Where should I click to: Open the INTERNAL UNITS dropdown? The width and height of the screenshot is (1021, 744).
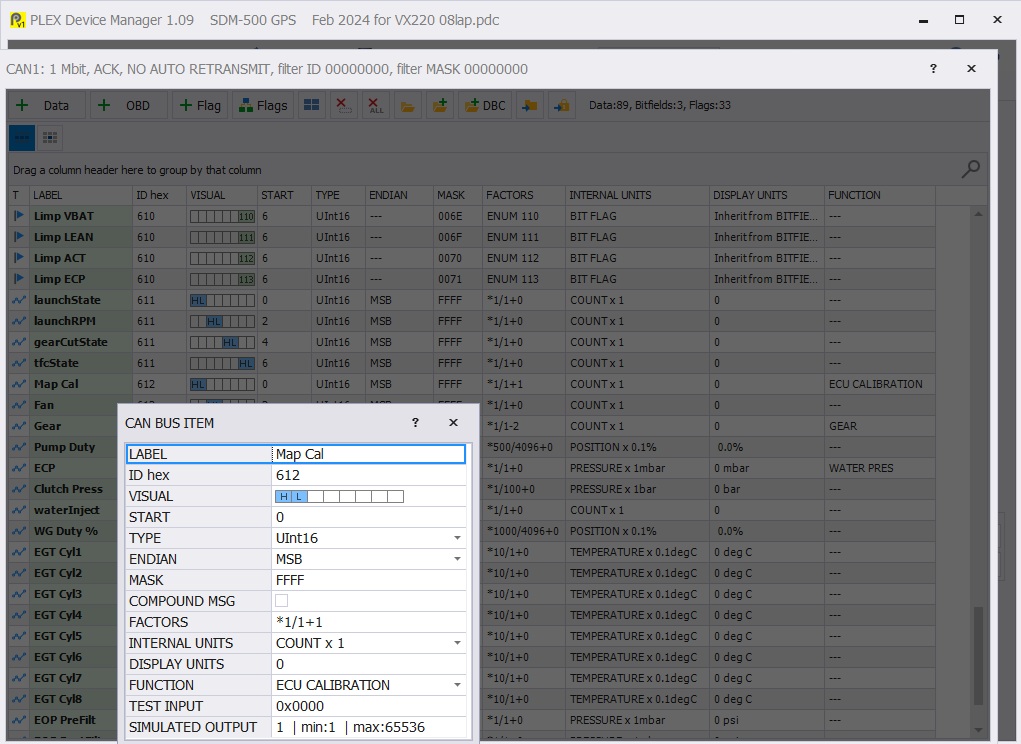pyautogui.click(x=457, y=644)
